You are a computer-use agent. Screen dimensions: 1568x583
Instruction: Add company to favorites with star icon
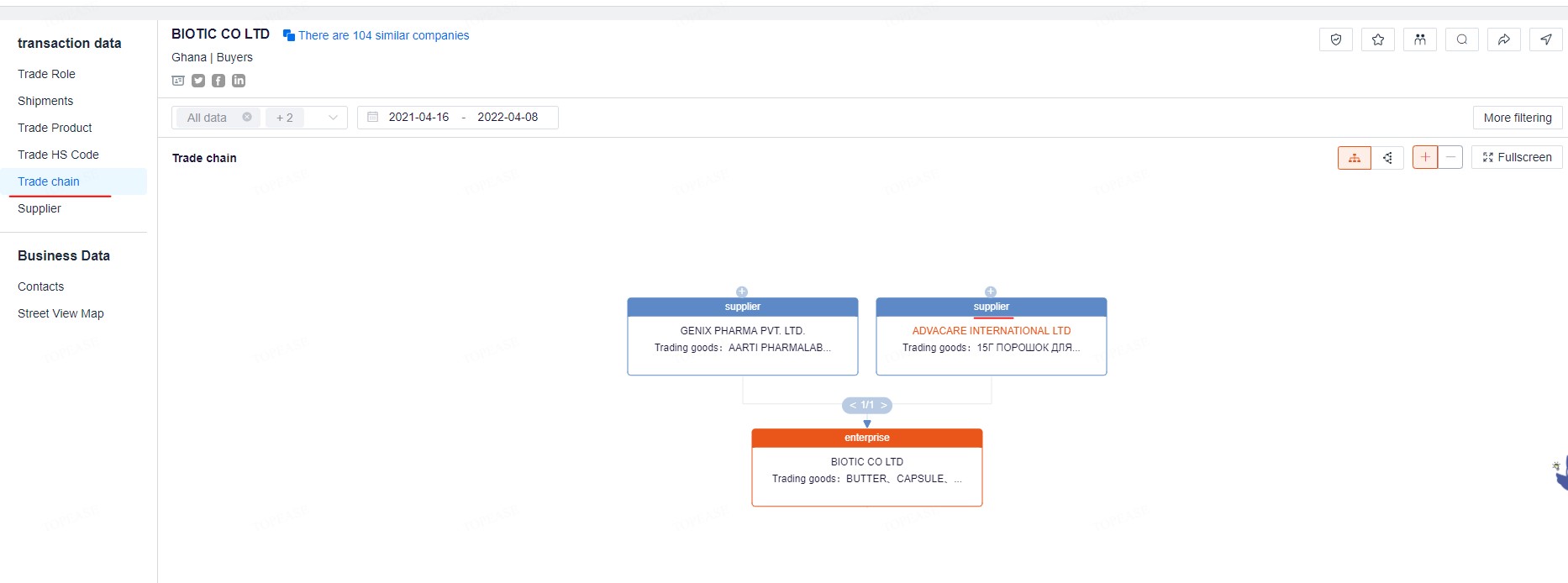click(1378, 39)
